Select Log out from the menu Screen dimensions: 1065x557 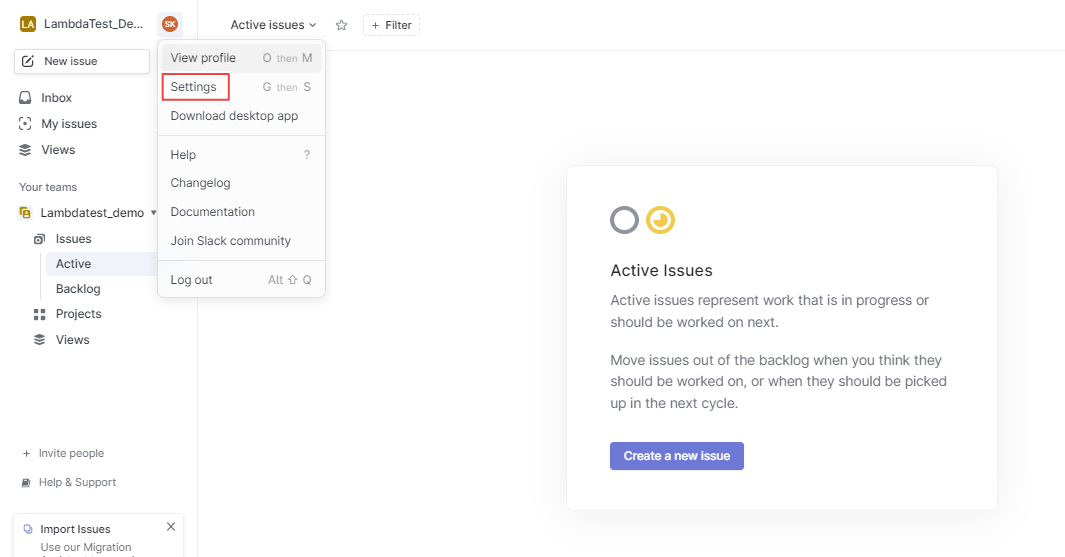coord(191,280)
